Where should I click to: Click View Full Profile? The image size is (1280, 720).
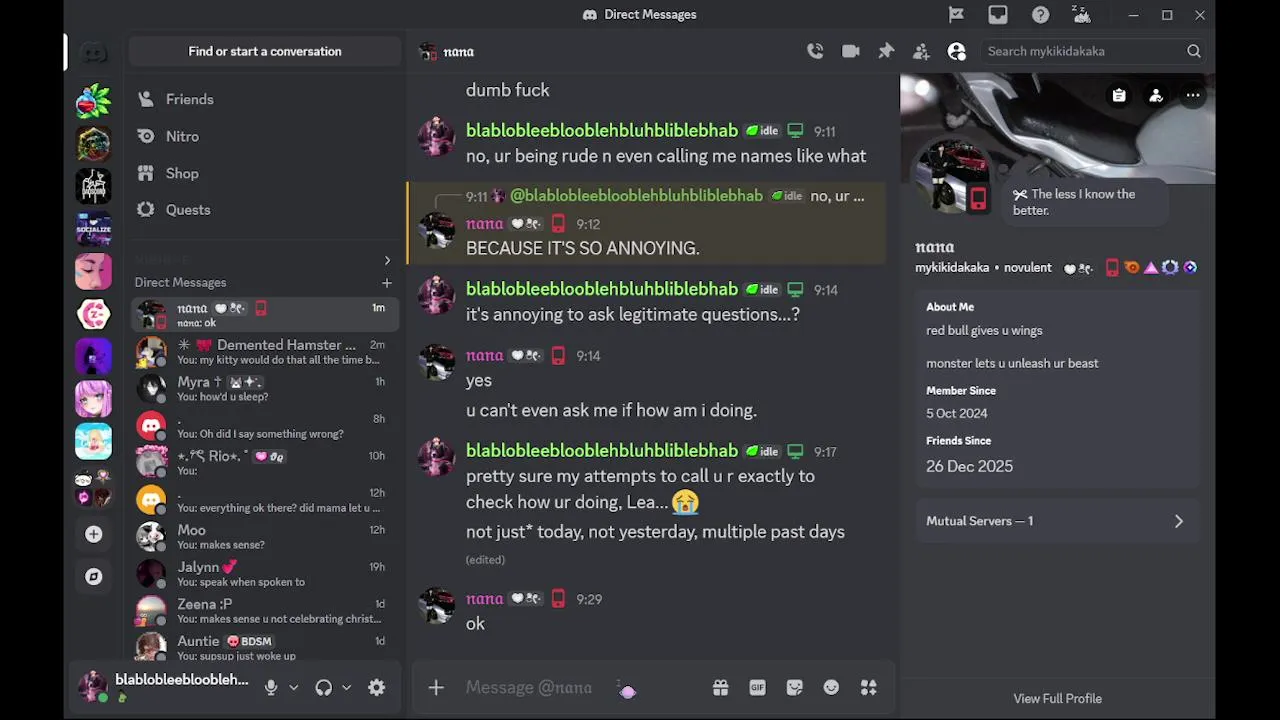point(1057,698)
